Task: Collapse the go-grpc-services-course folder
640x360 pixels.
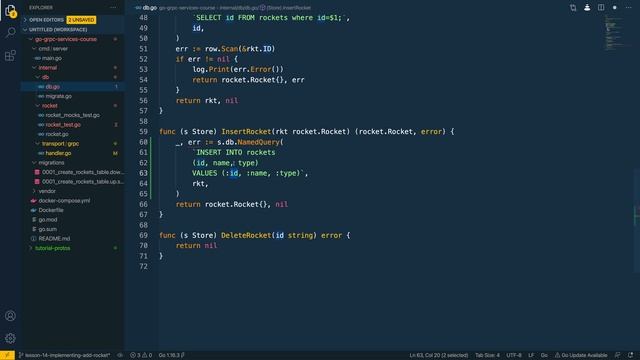Action: click(31, 39)
